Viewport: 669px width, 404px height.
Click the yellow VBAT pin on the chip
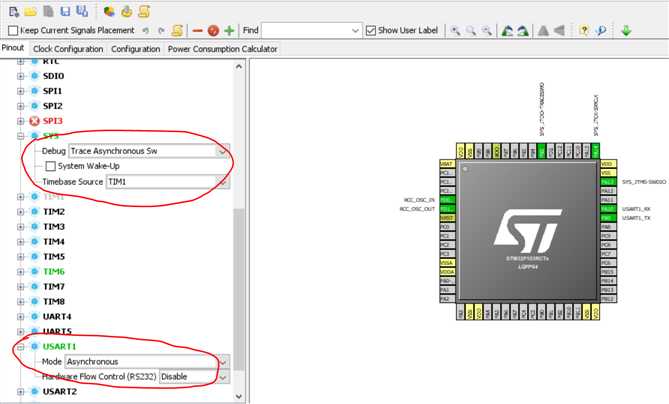(447, 164)
